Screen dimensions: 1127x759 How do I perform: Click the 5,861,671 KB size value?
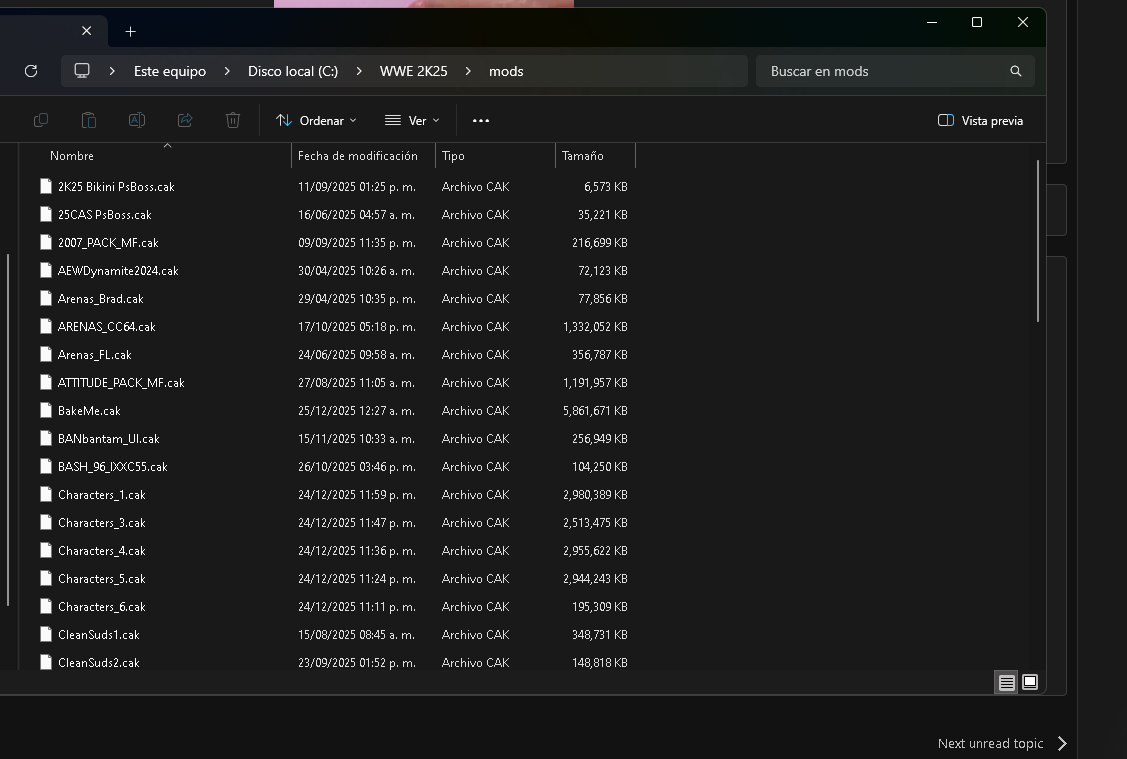[595, 410]
